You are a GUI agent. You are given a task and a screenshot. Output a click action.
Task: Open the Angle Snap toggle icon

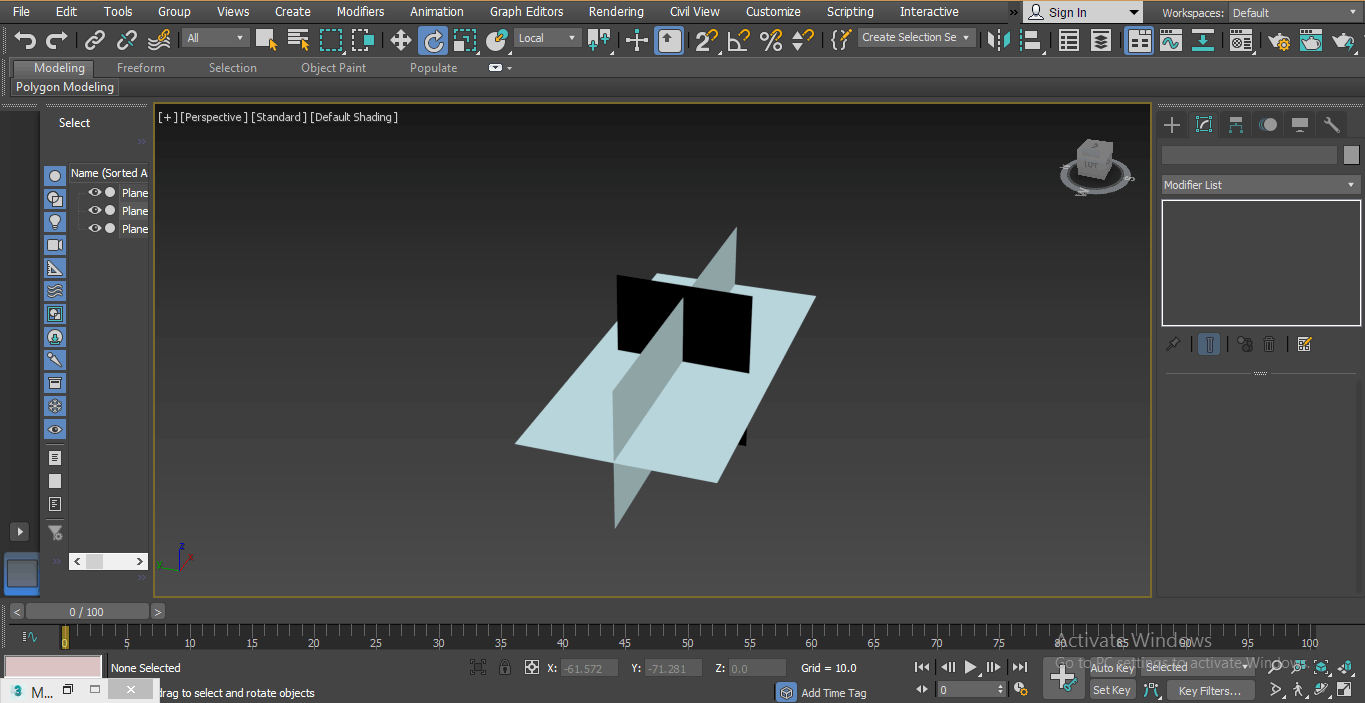[x=738, y=40]
